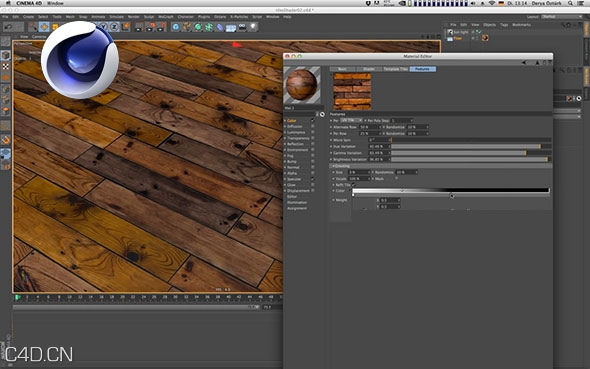Enable the Displacement channel checkbox
Image resolution: width=590 pixels, height=369 pixels.
coord(312,191)
